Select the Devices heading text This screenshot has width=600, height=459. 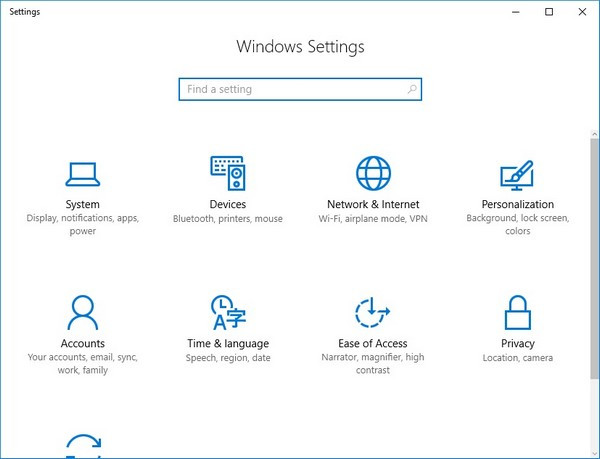pos(228,204)
